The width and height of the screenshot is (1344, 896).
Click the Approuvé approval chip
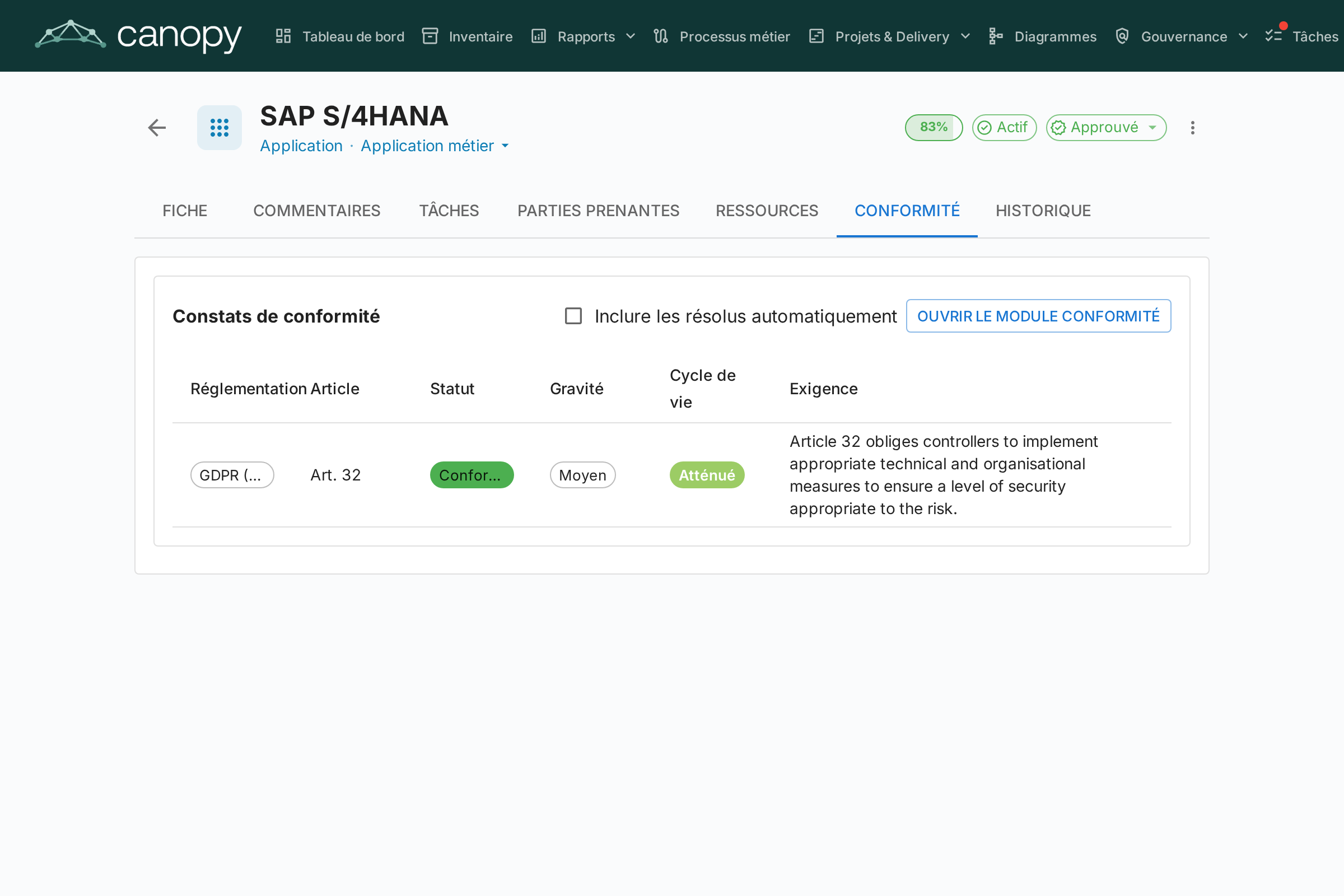[x=1105, y=128]
